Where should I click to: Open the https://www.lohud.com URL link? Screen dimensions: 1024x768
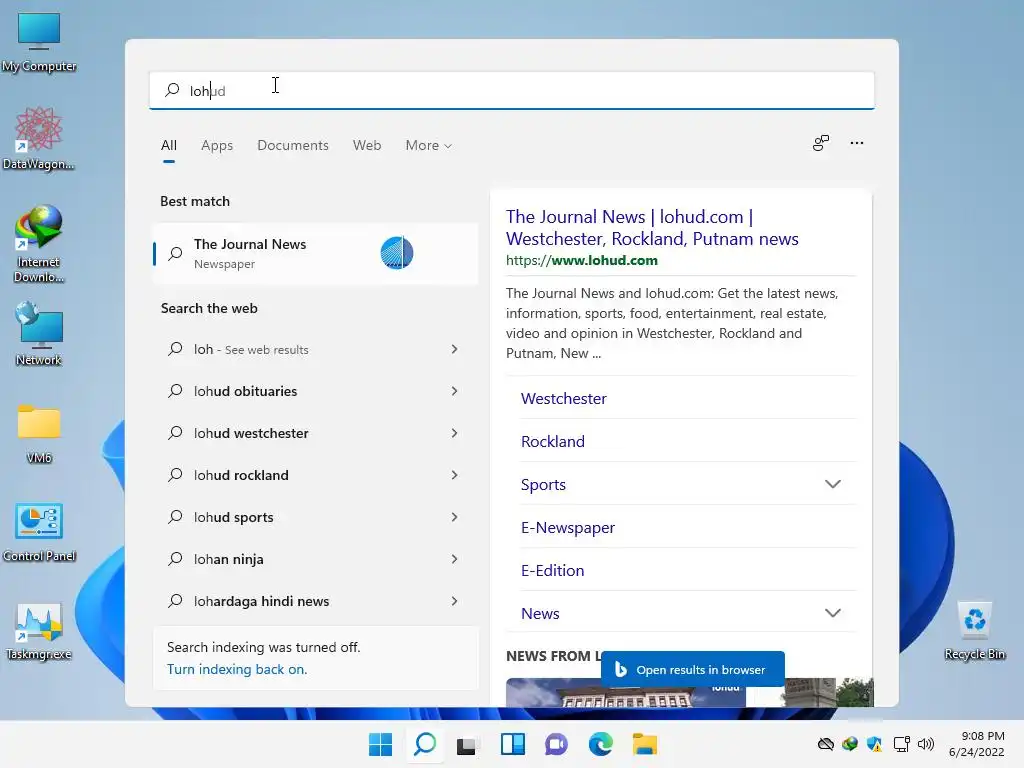[x=581, y=260]
